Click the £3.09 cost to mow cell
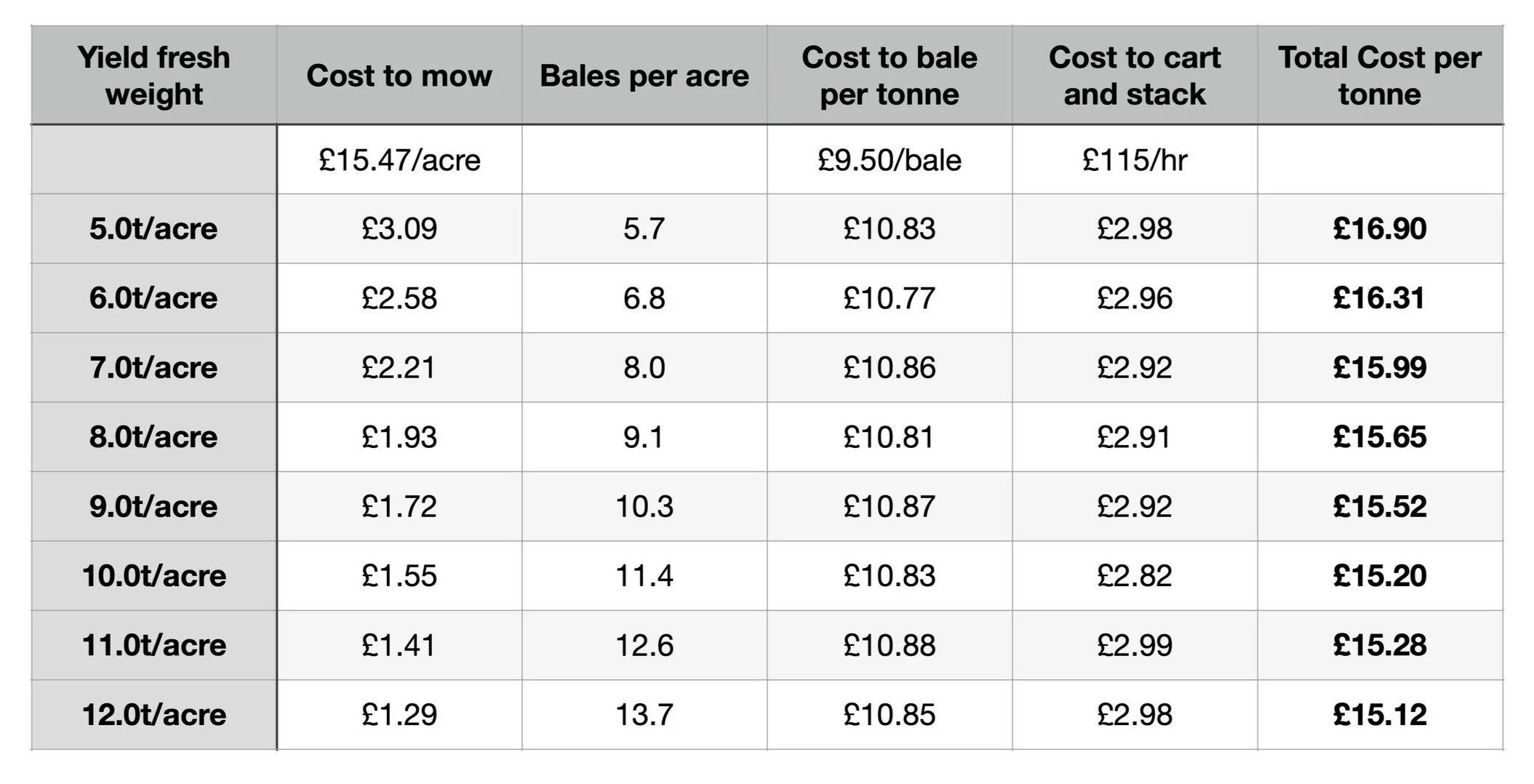1534x784 pixels. [399, 229]
